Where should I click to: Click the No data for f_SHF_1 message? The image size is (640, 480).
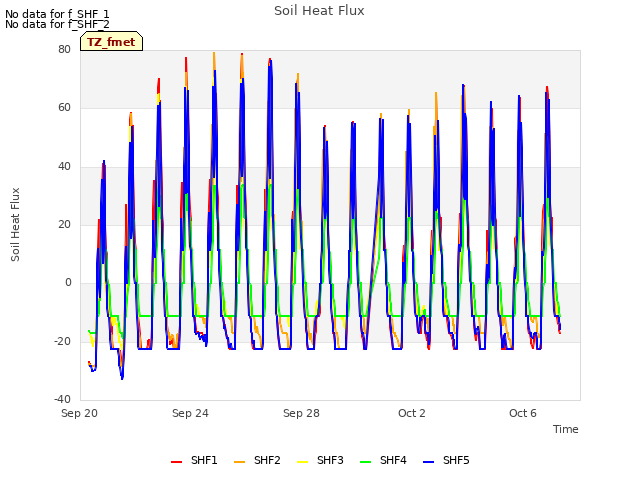click(x=57, y=14)
